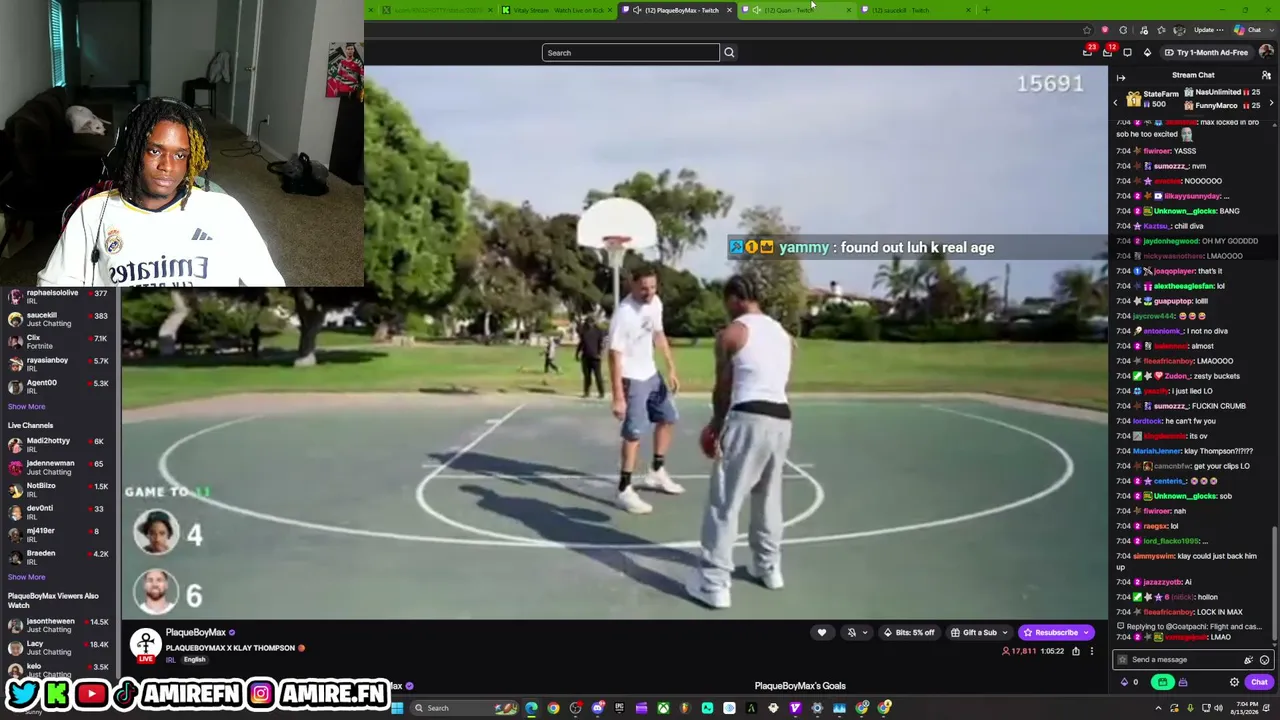This screenshot has width=1280, height=720.
Task: Open the Bits cheer icon in chat input
Action: coord(1248,660)
